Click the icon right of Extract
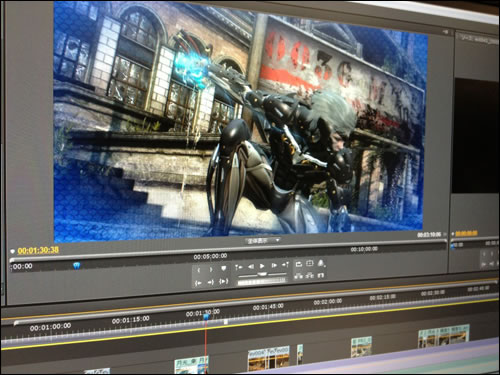Image resolution: width=500 pixels, height=375 pixels. click(321, 263)
